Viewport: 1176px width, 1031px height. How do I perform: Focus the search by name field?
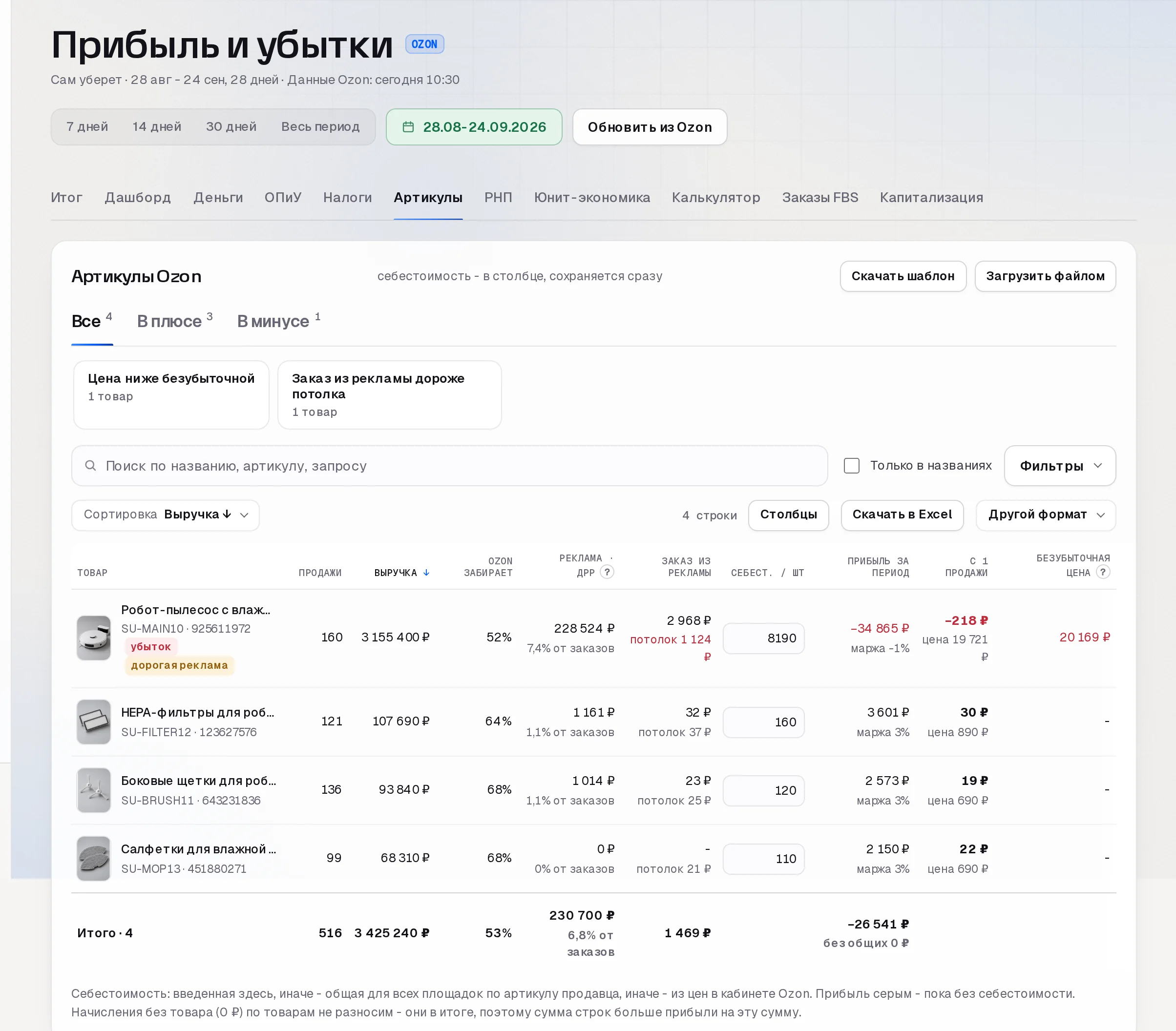pyautogui.click(x=449, y=466)
